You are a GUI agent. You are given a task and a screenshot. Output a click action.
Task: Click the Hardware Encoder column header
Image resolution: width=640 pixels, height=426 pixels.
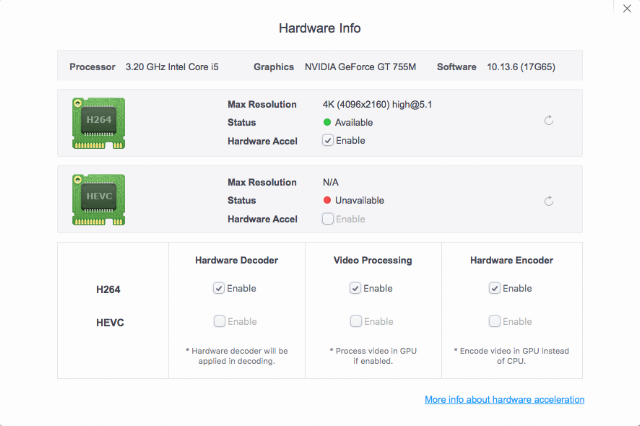511,260
